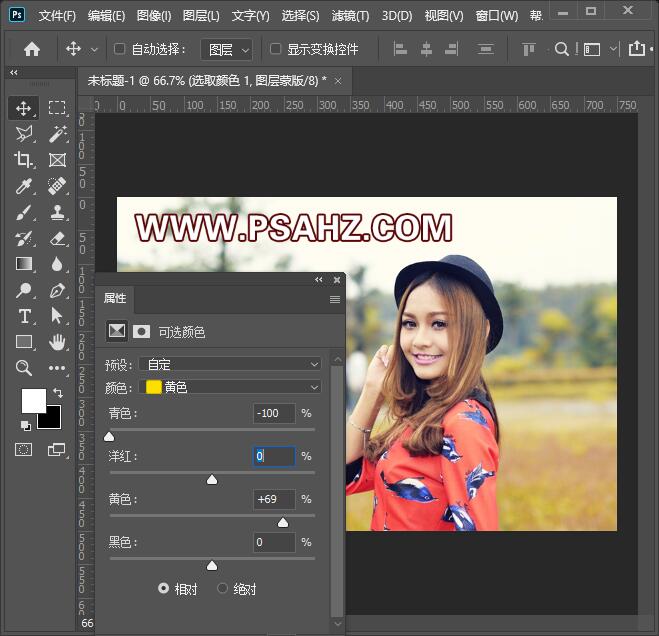
Task: Align left edges of layers
Action: 400,49
